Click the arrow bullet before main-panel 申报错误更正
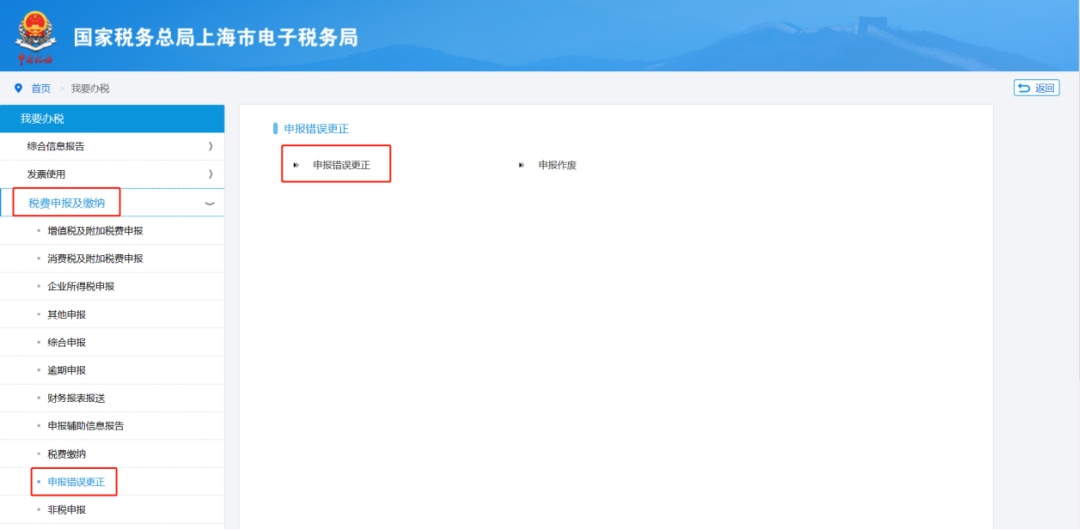 tap(296, 165)
